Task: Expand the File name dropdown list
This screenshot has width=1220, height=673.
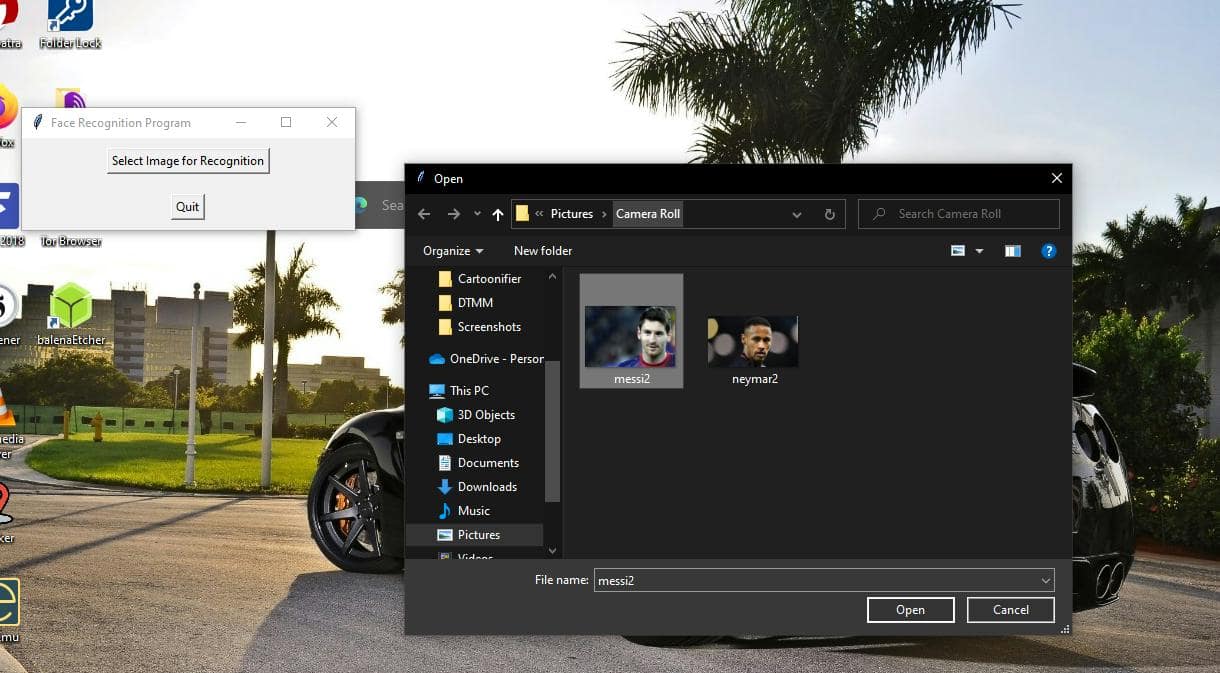Action: pos(1046,580)
